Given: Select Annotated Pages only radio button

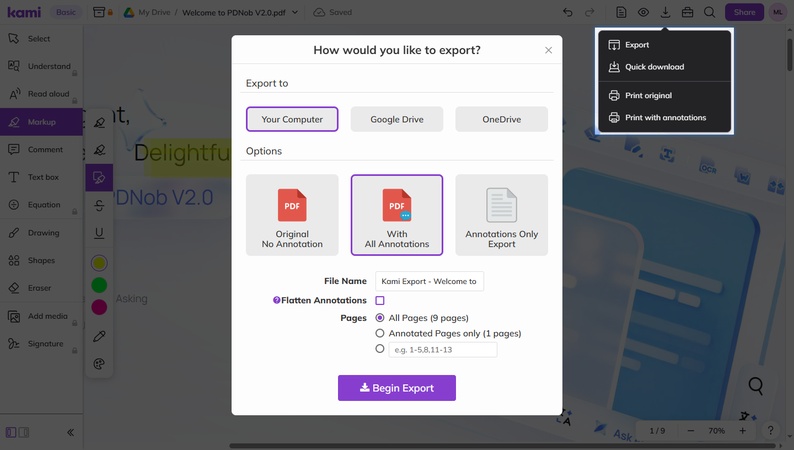Looking at the screenshot, I should 380,333.
